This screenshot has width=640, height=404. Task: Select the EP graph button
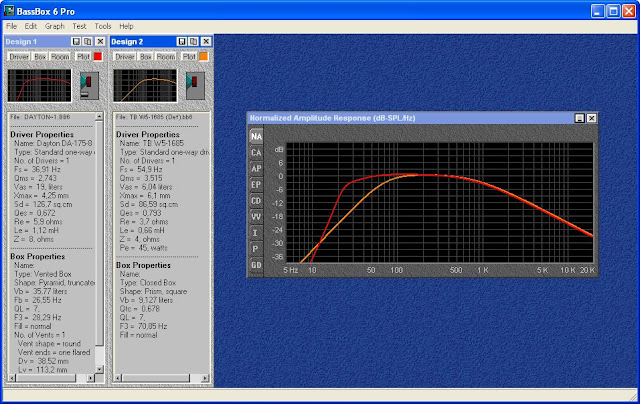pyautogui.click(x=257, y=184)
